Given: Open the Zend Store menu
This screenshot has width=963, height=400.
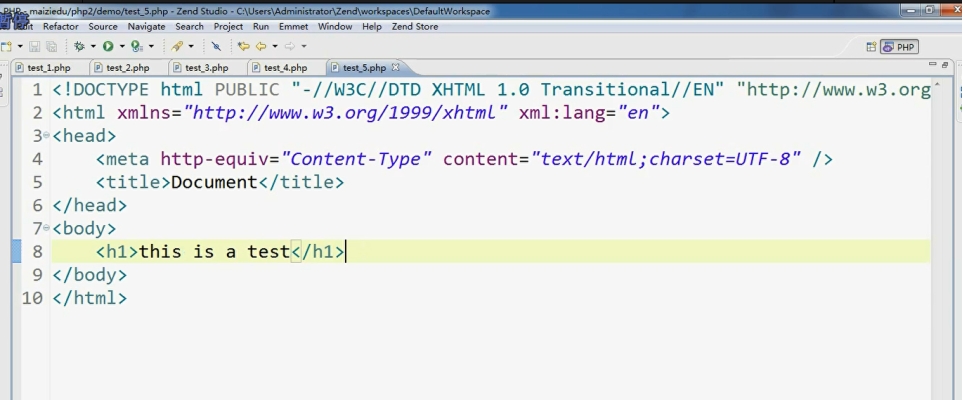Looking at the screenshot, I should pos(414,27).
